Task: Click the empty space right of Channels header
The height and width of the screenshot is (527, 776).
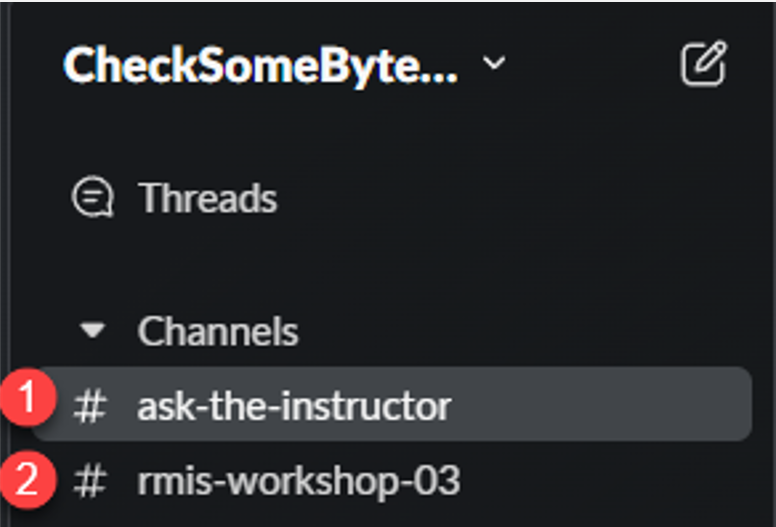Action: pyautogui.click(x=500, y=331)
